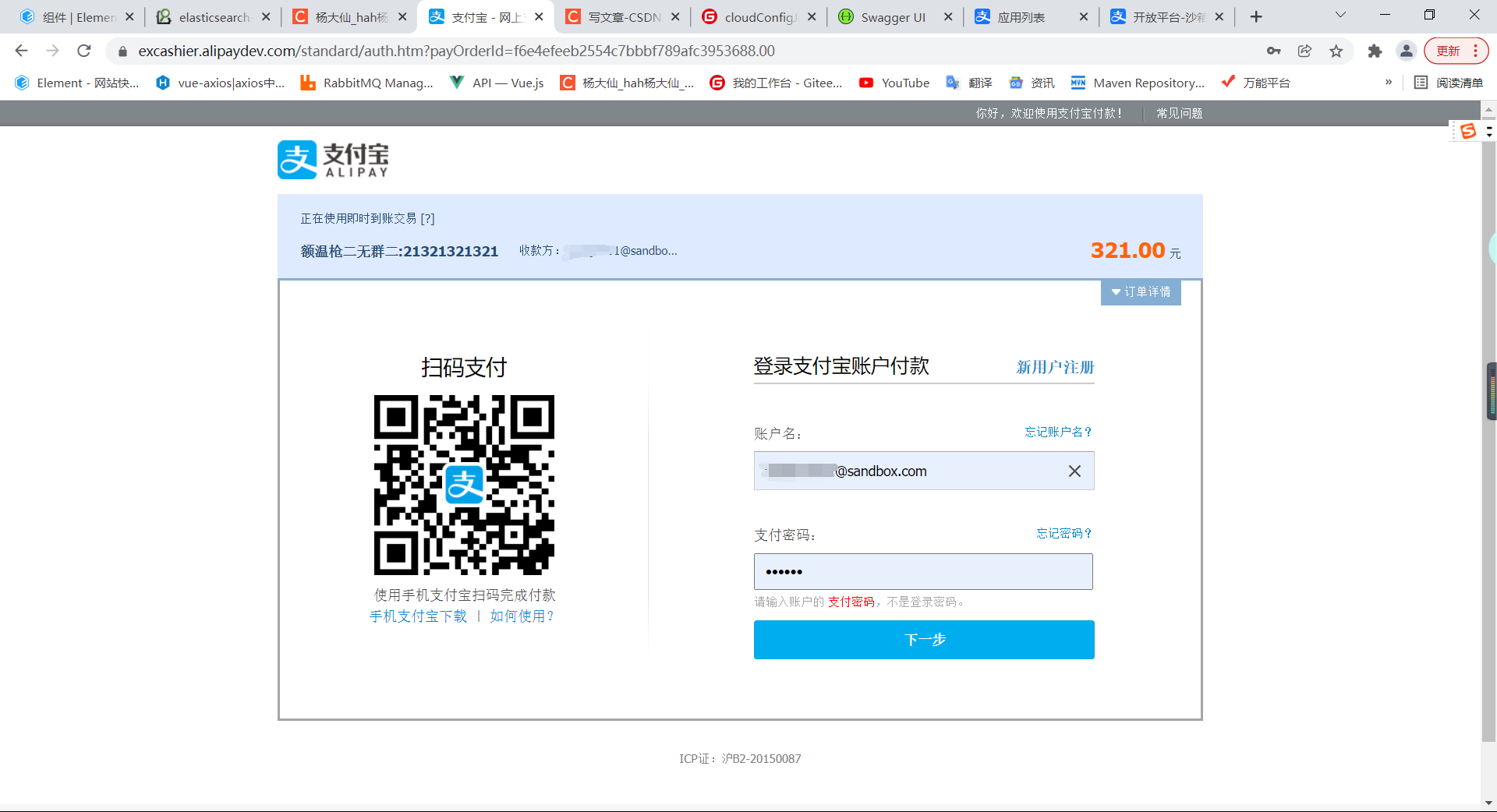Click the [?] instant transaction help
The image size is (1497, 812).
[427, 219]
